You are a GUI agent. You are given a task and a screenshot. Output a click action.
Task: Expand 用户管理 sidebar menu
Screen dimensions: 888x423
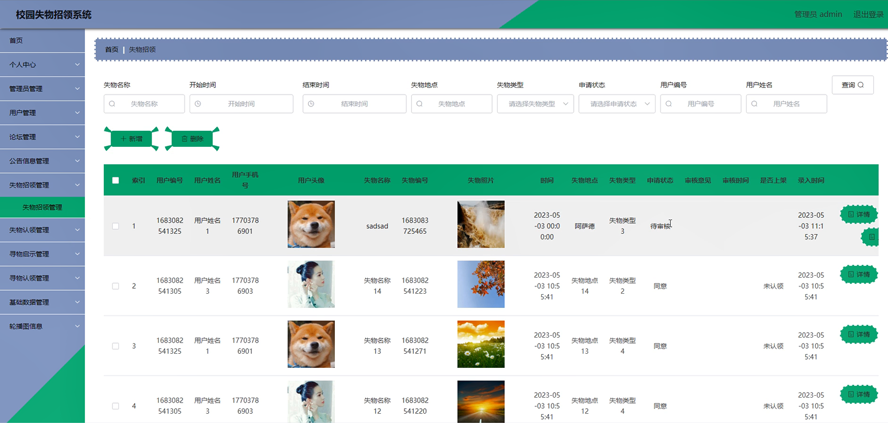42,113
